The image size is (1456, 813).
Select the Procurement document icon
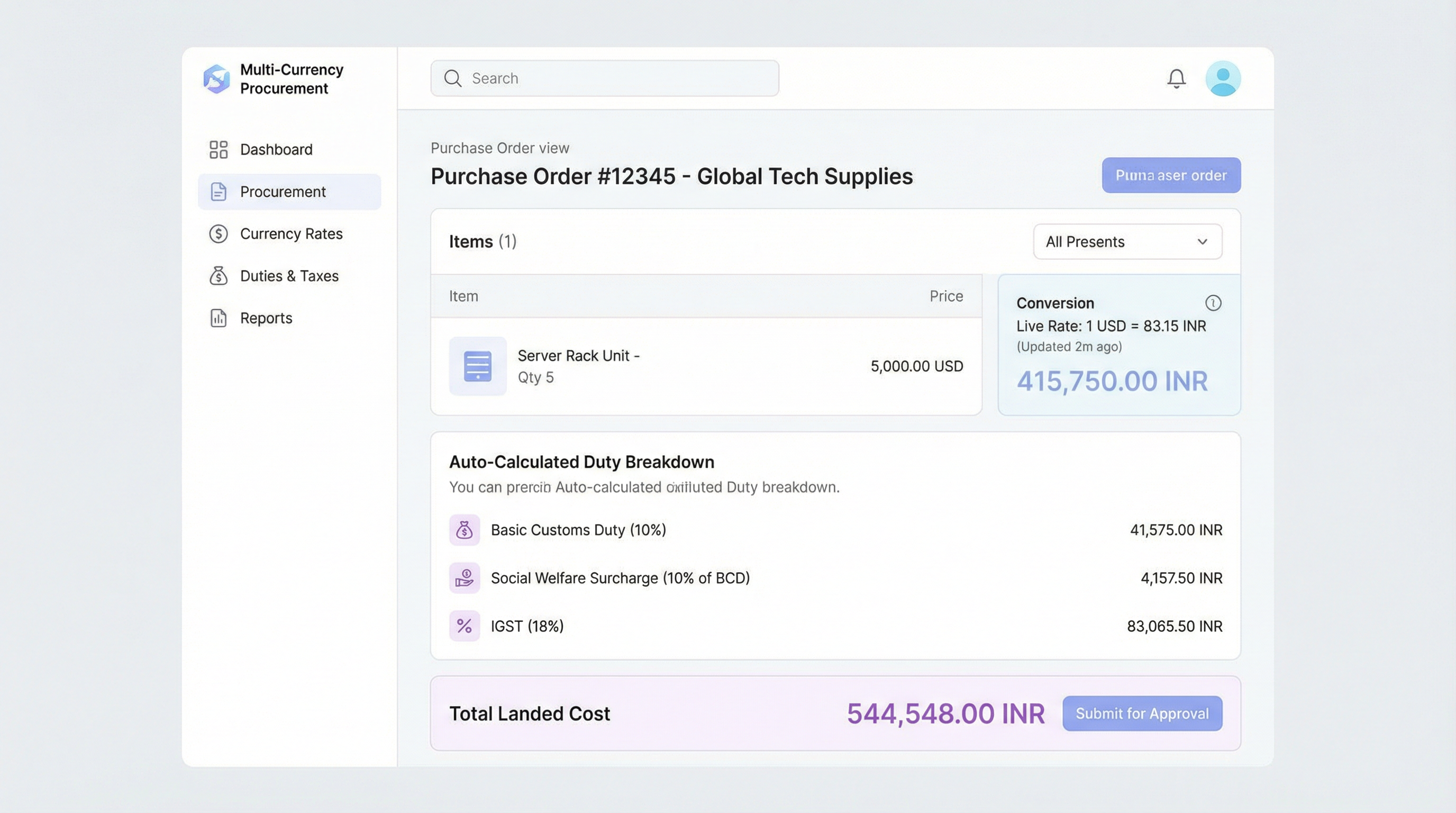click(218, 192)
